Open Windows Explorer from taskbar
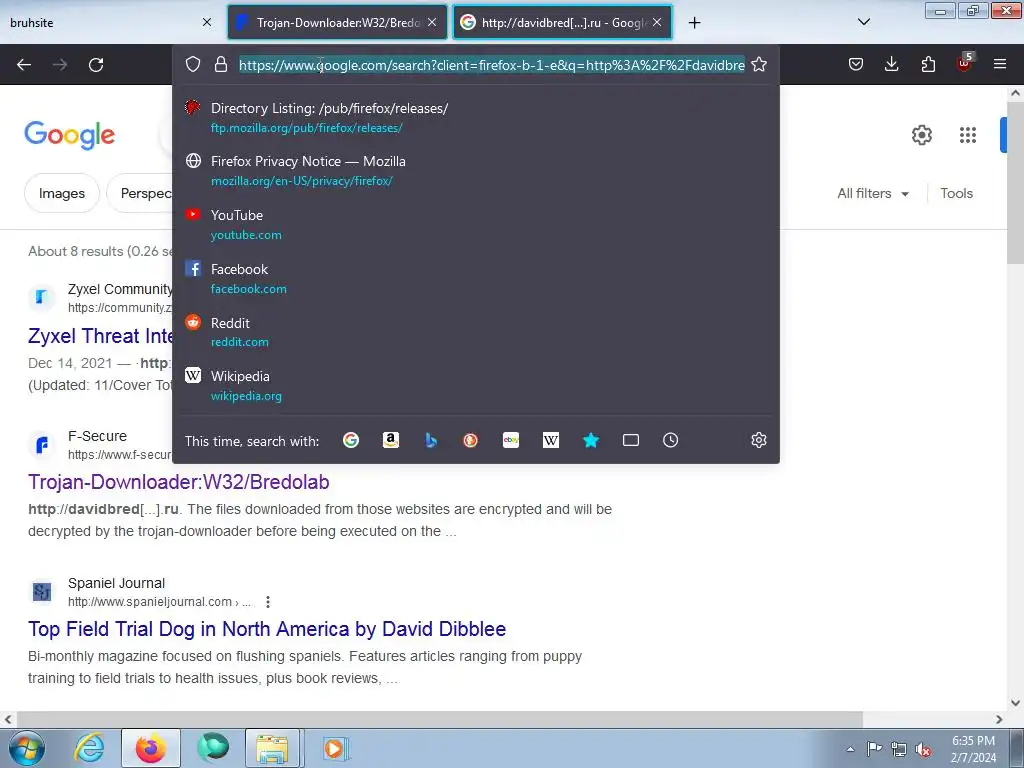1024x768 pixels. tap(272, 748)
